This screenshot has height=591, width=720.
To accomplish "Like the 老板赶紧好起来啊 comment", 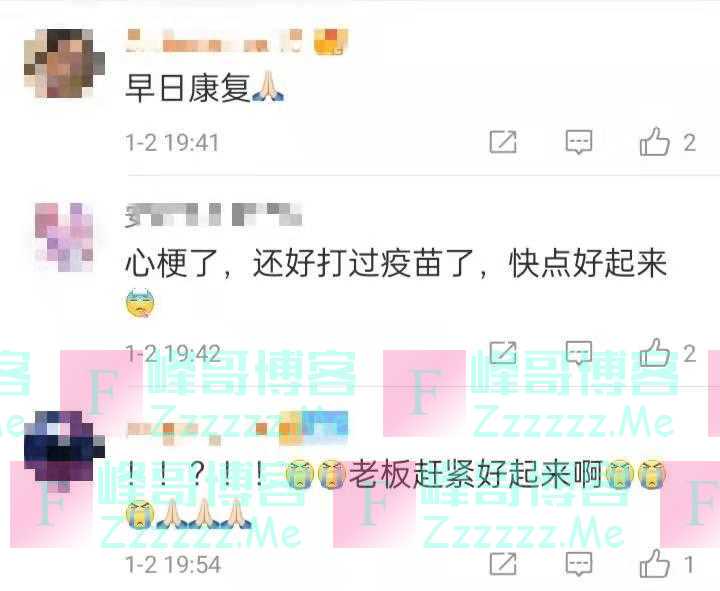I will coord(654,563).
